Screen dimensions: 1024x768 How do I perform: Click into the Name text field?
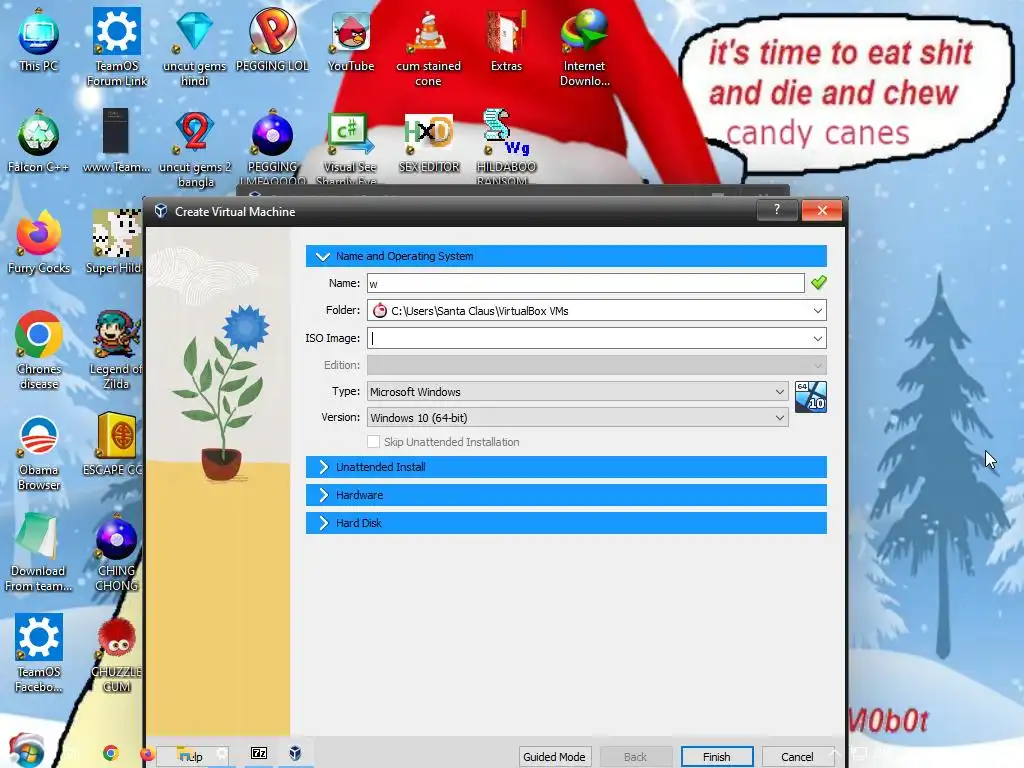[585, 283]
